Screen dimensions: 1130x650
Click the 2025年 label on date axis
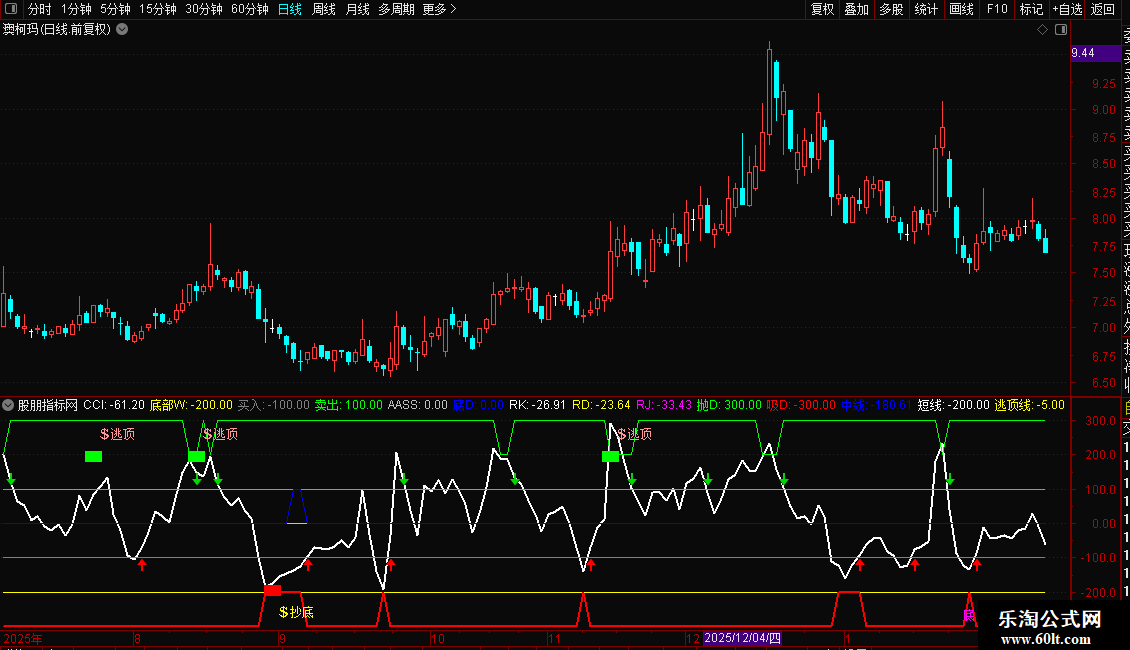tap(23, 638)
